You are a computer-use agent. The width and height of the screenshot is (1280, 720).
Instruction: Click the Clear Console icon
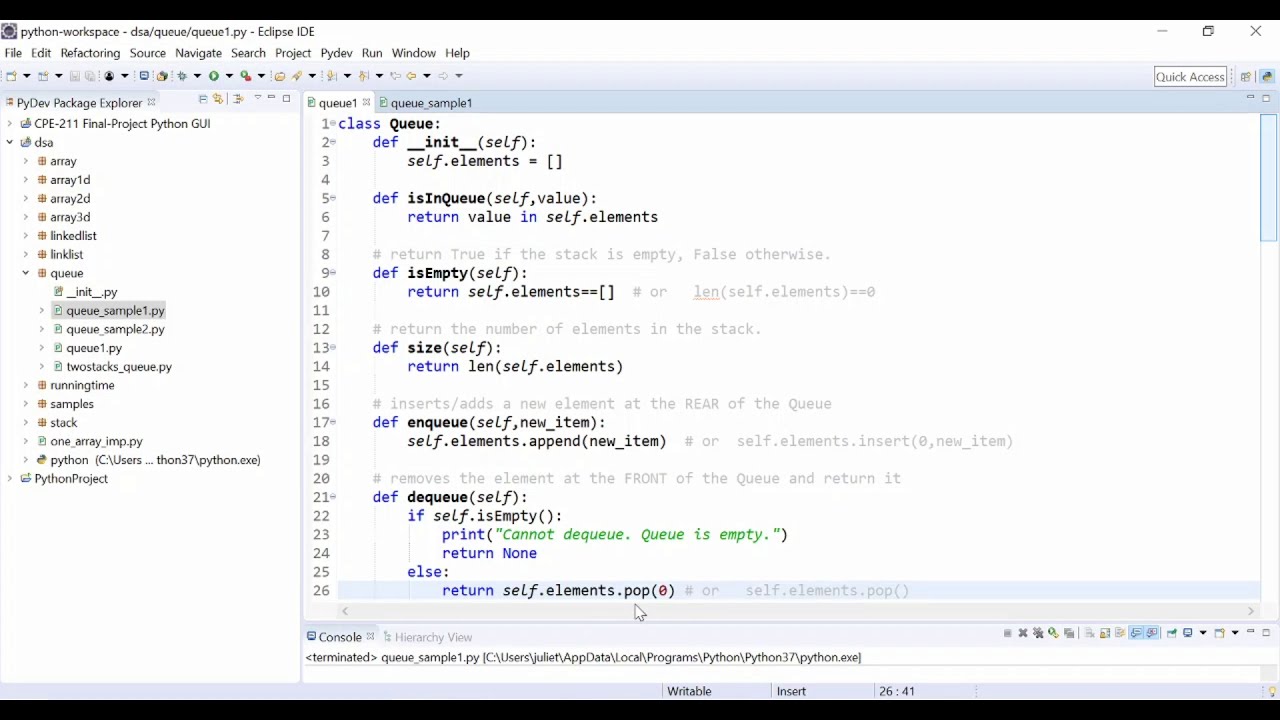pos(1089,633)
